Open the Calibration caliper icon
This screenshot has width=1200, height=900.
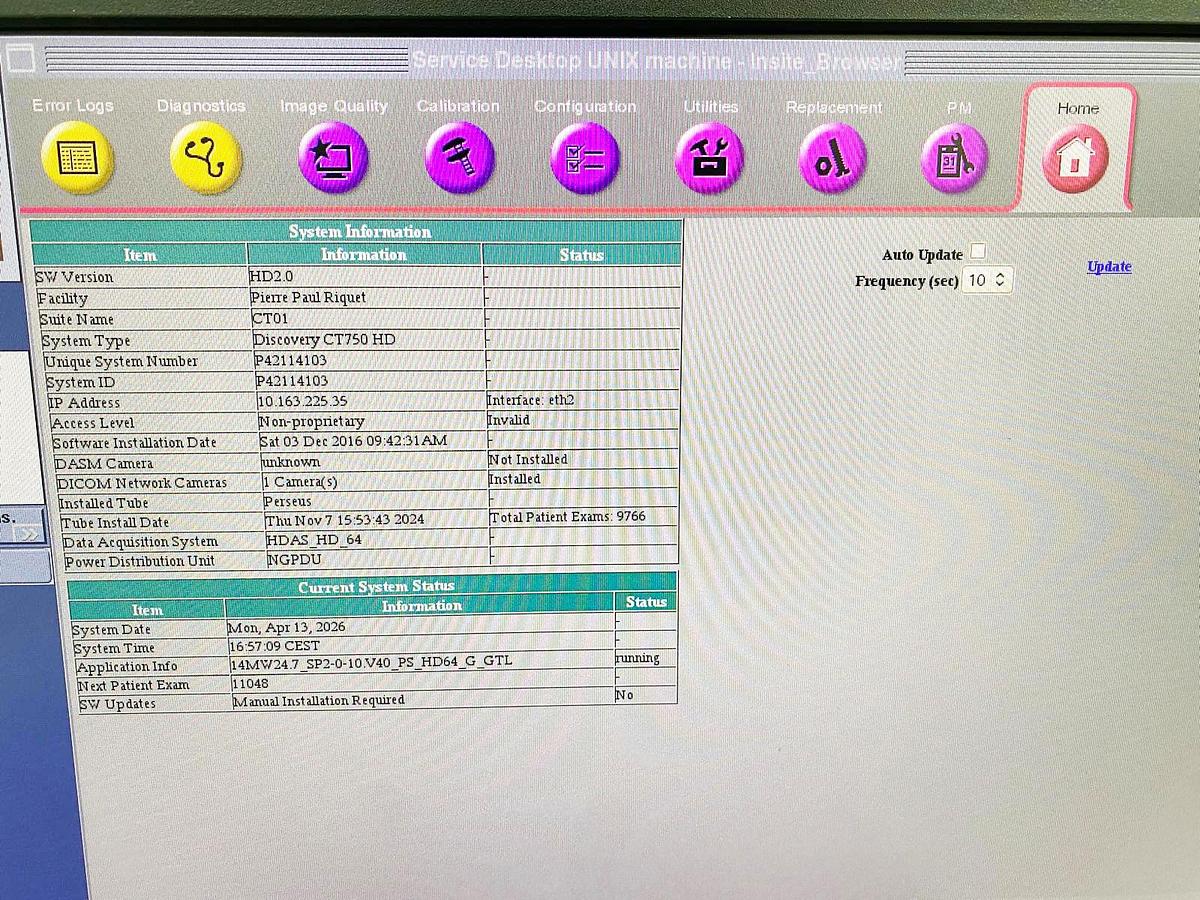click(x=460, y=158)
